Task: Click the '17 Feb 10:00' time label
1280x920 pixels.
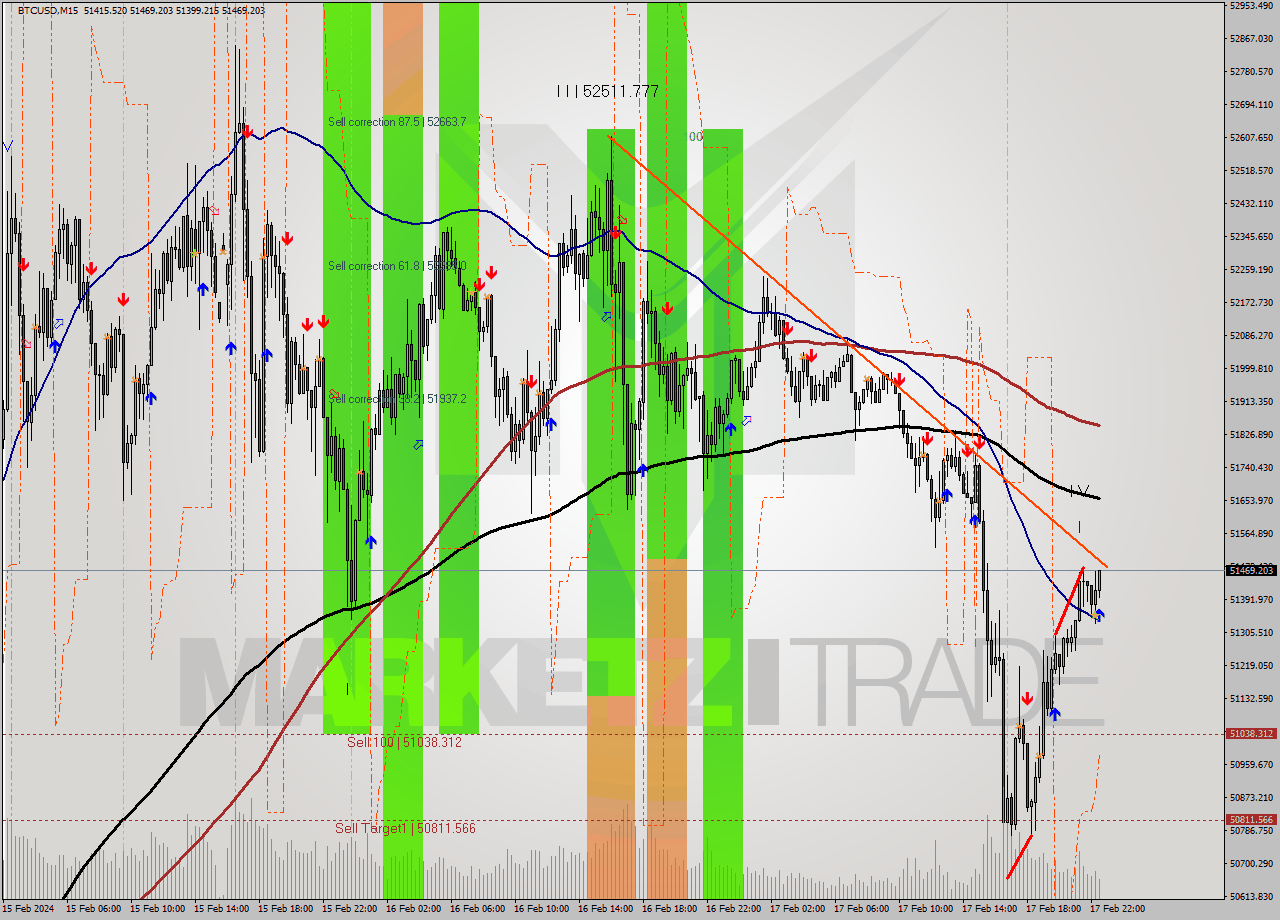Action: tap(925, 910)
